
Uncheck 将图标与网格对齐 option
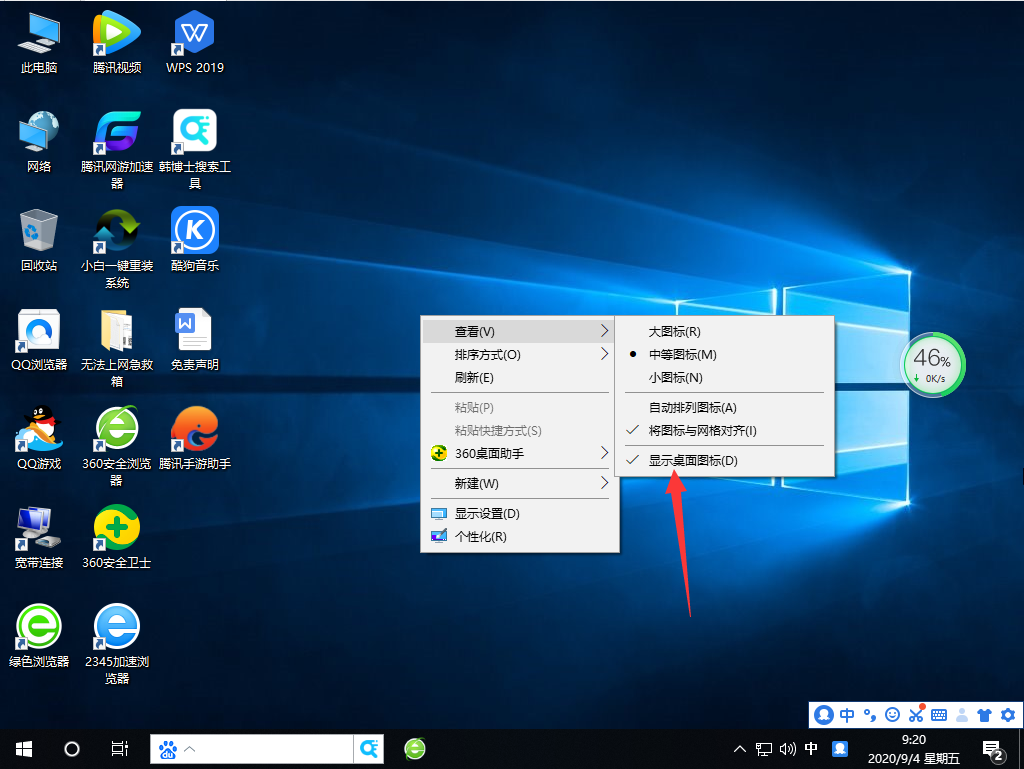point(702,431)
